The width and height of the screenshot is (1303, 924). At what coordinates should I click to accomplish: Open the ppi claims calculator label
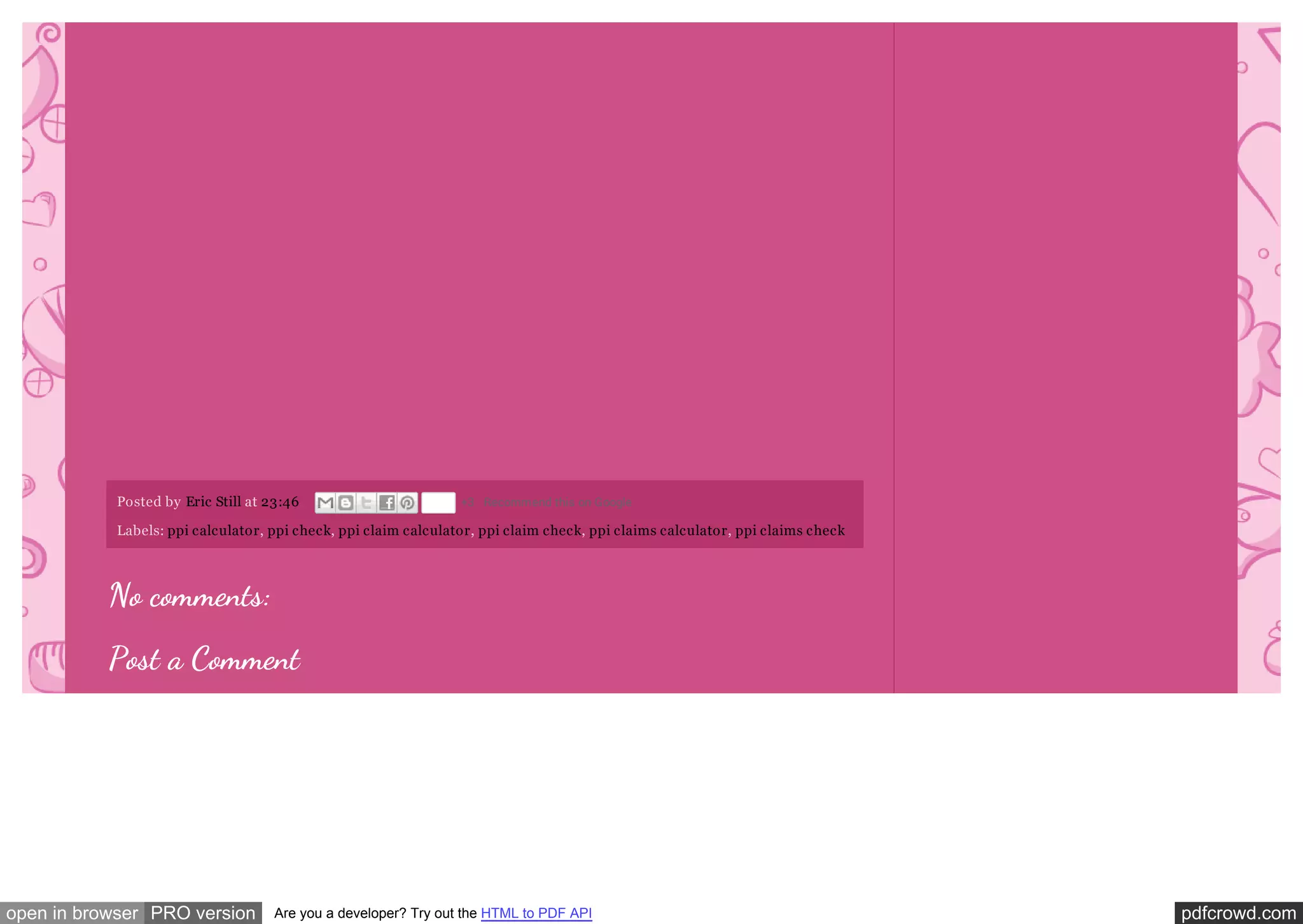pos(658,530)
